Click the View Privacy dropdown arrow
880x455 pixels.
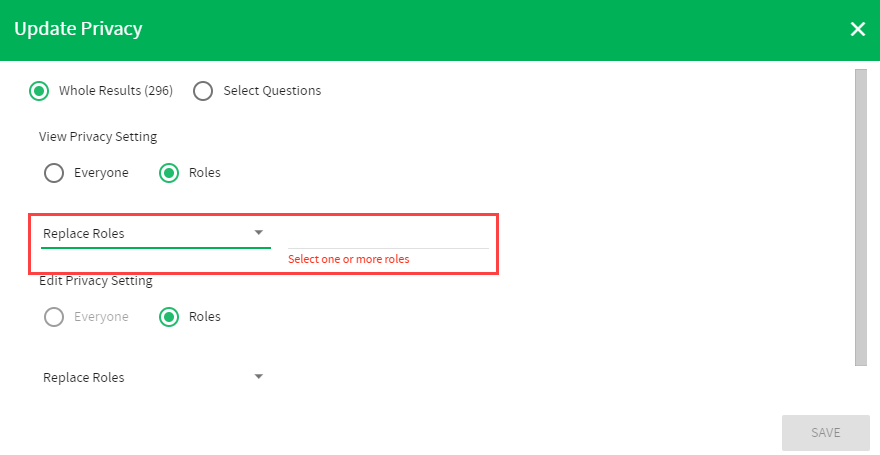(x=259, y=232)
